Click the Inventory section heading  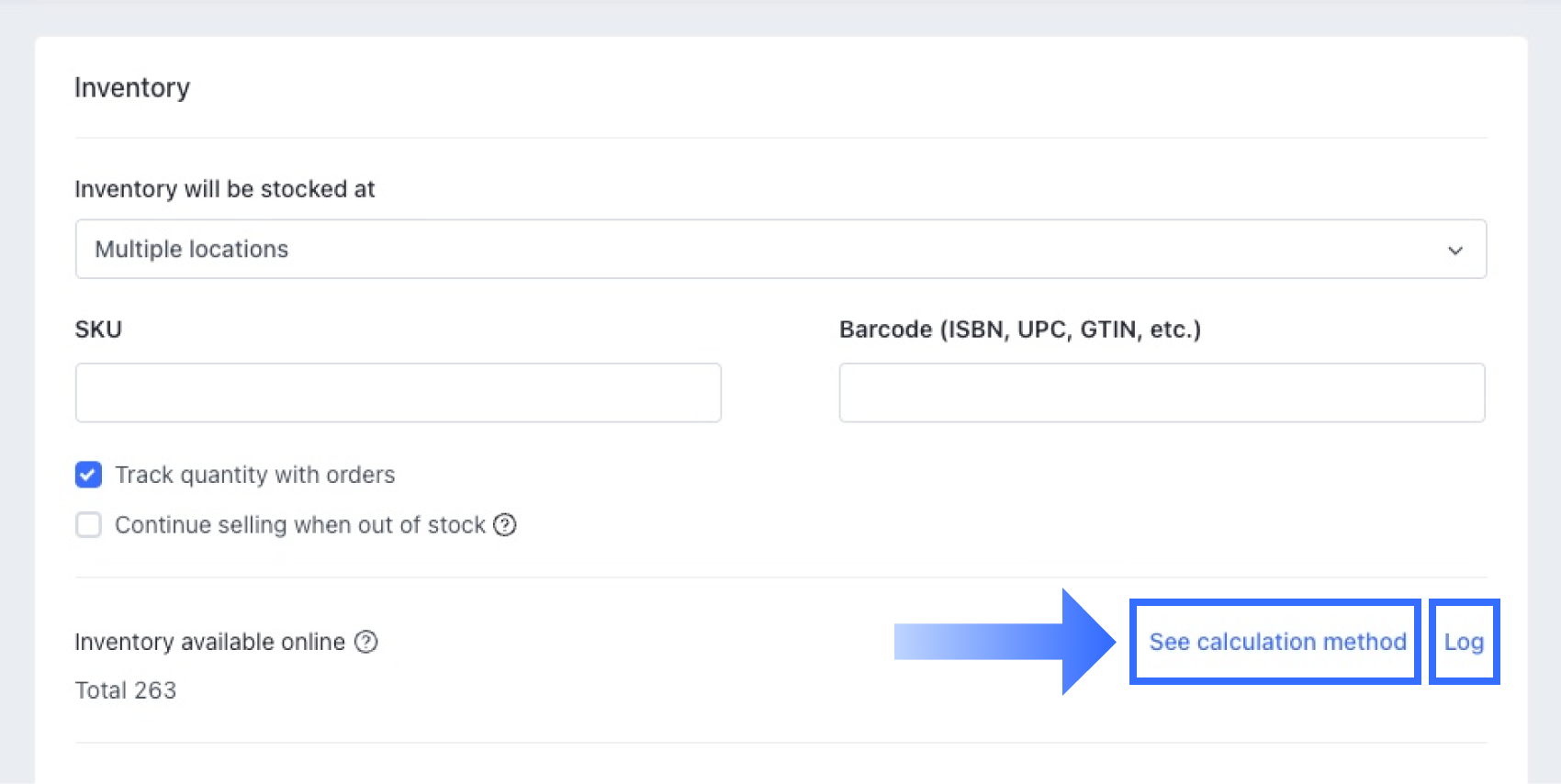click(132, 87)
